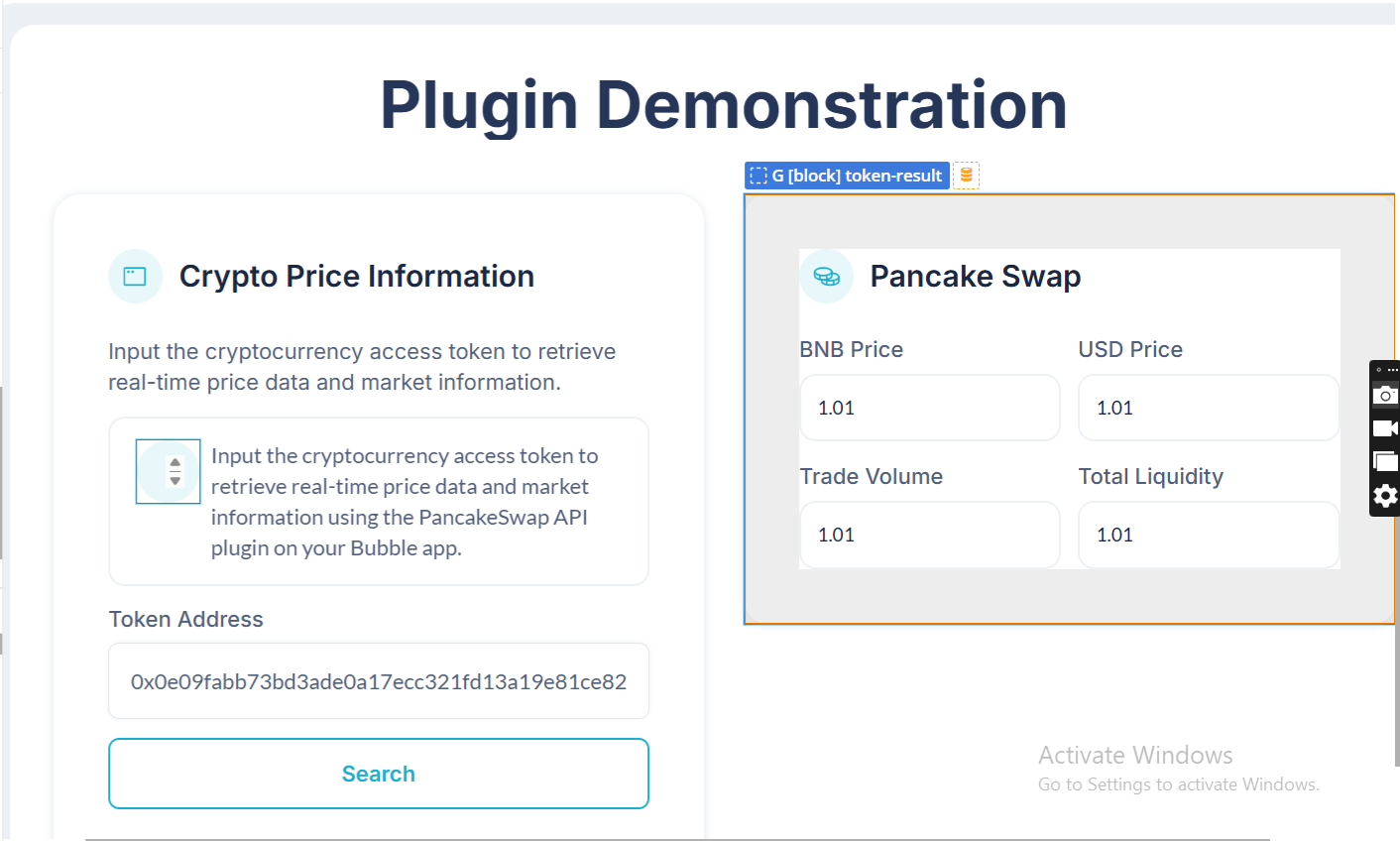Open the gallery icon in side toolbar
1400x841 pixels.
(1385, 461)
